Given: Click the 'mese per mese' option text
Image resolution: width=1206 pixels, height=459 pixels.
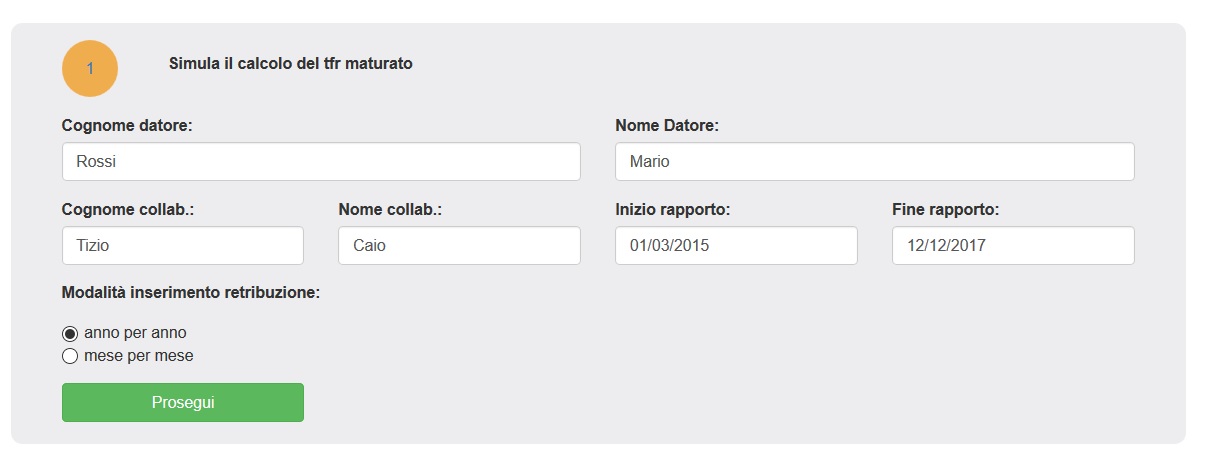Looking at the screenshot, I should pos(139,356).
